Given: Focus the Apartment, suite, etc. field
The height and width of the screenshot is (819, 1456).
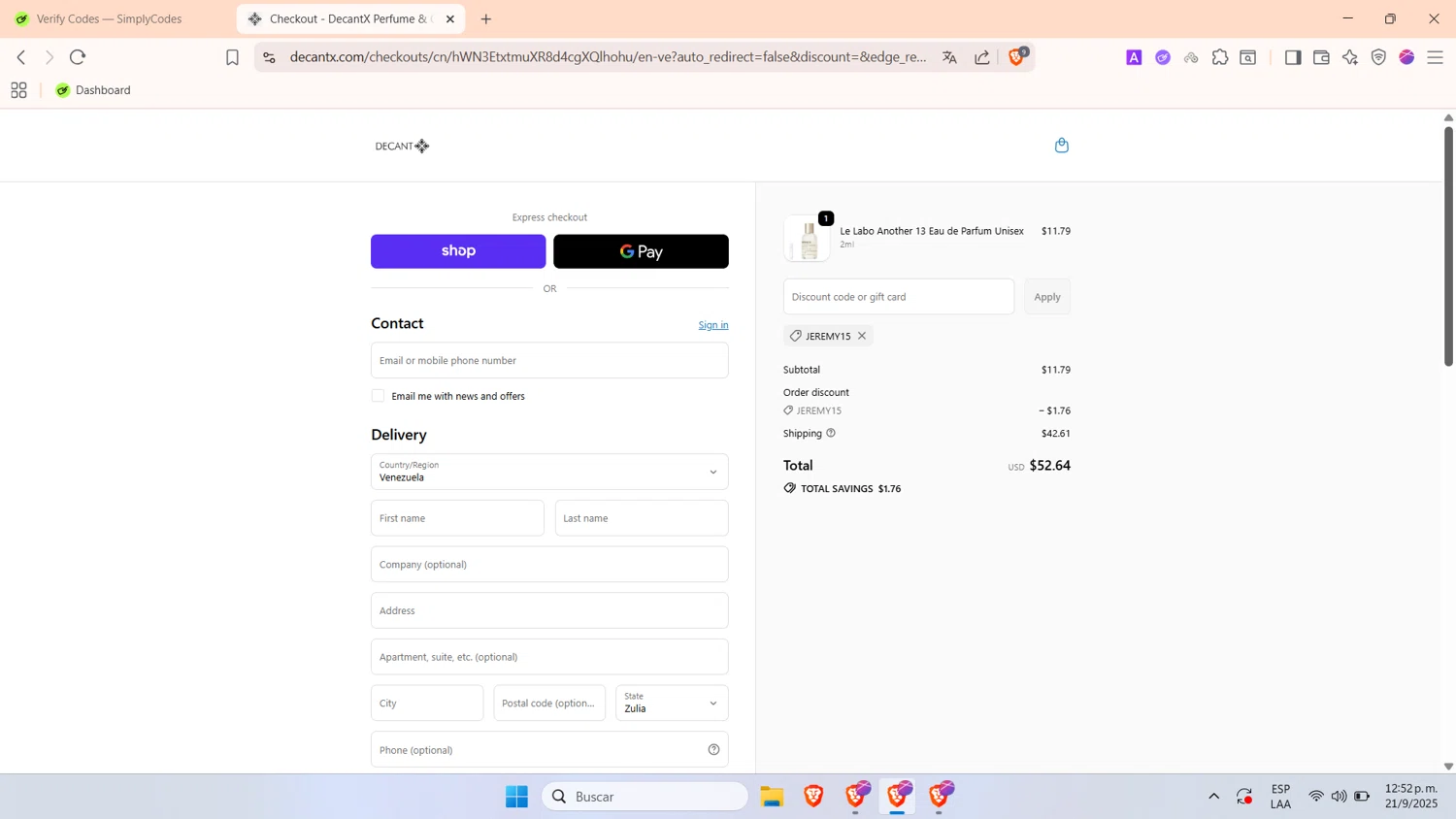Looking at the screenshot, I should click(x=549, y=657).
